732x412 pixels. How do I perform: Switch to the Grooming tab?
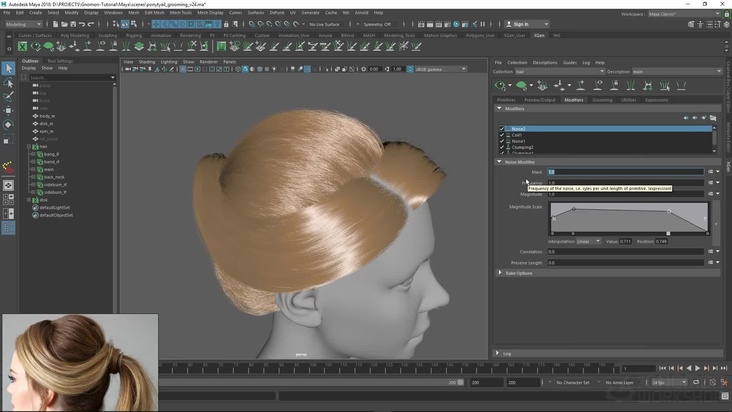tap(602, 100)
